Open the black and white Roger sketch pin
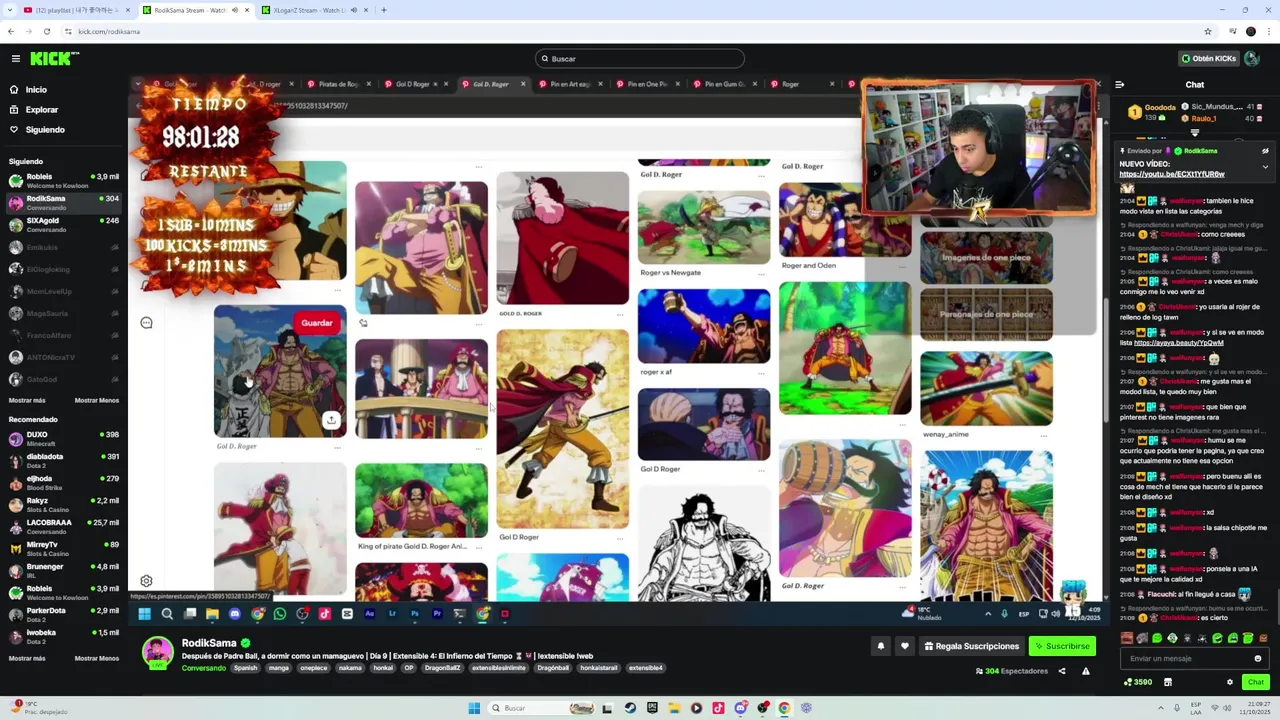Screen dimensions: 1280x720 [704, 545]
